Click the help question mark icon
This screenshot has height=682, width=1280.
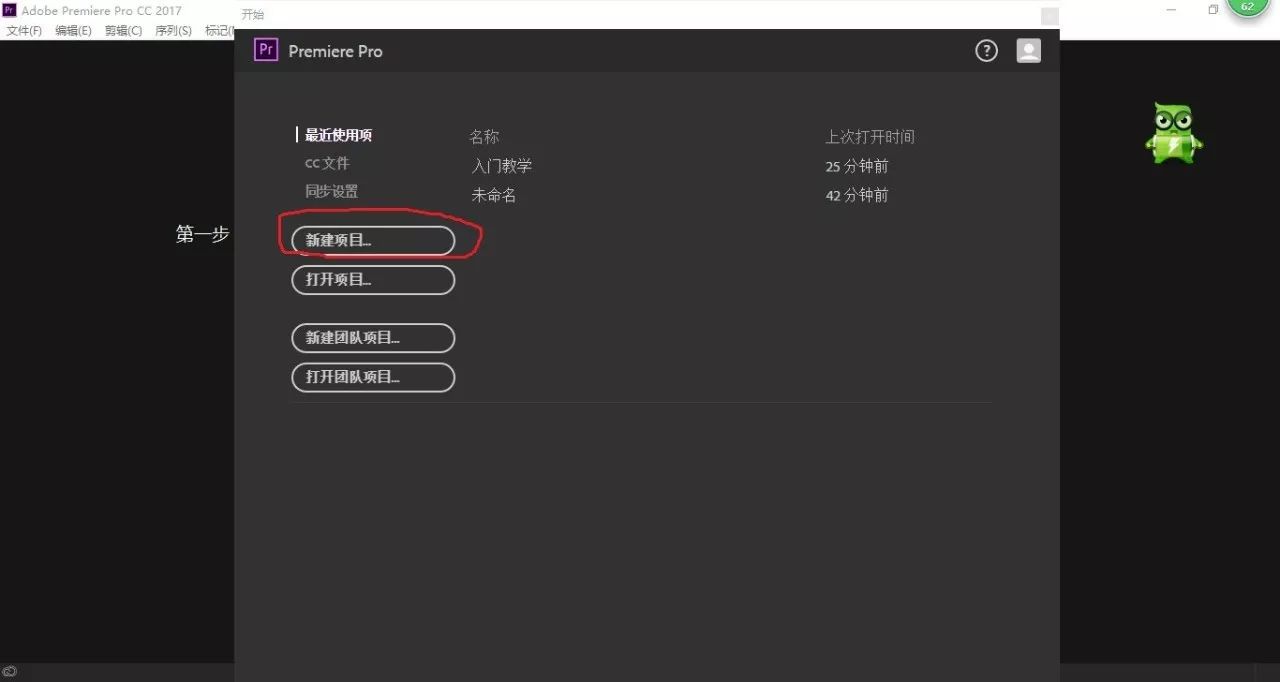tap(987, 51)
